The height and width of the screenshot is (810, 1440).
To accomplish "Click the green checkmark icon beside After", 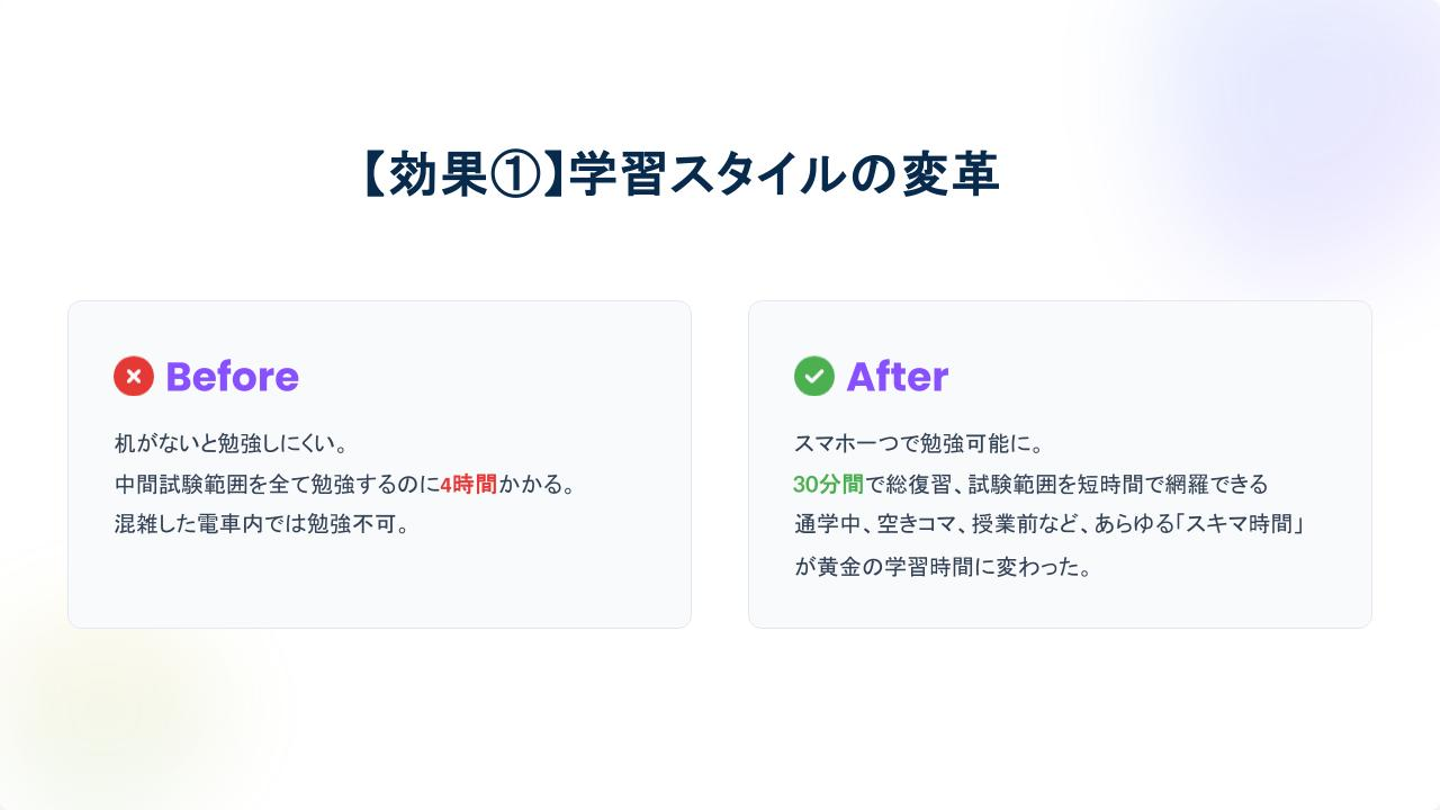I will pos(814,377).
